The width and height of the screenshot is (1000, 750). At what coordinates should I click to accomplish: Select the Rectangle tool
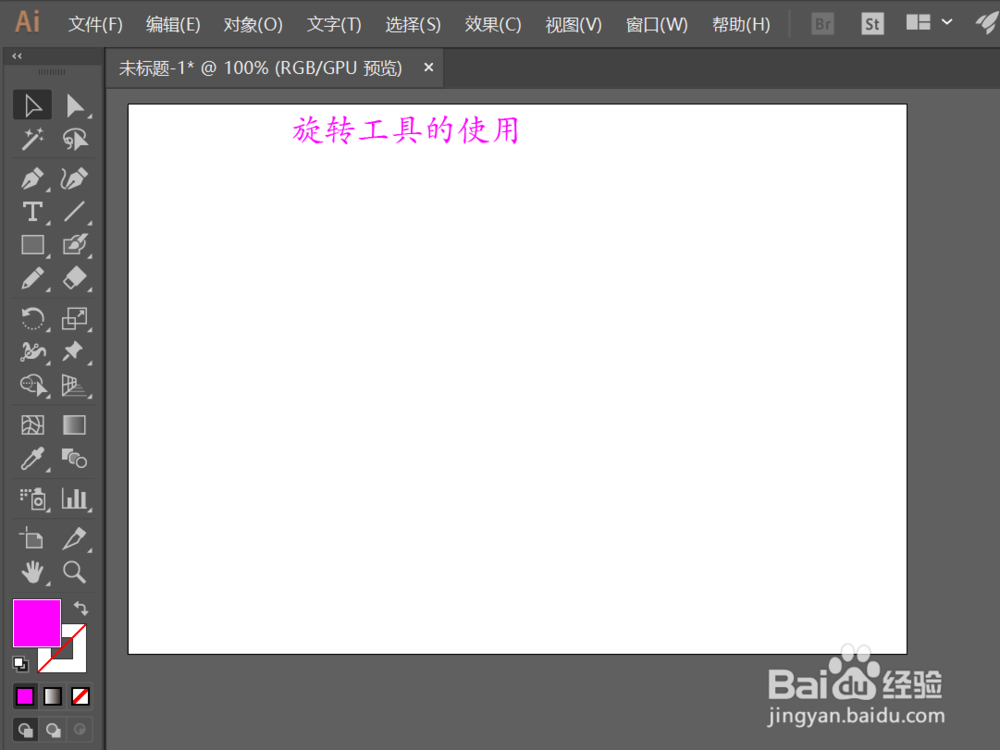(x=32, y=245)
